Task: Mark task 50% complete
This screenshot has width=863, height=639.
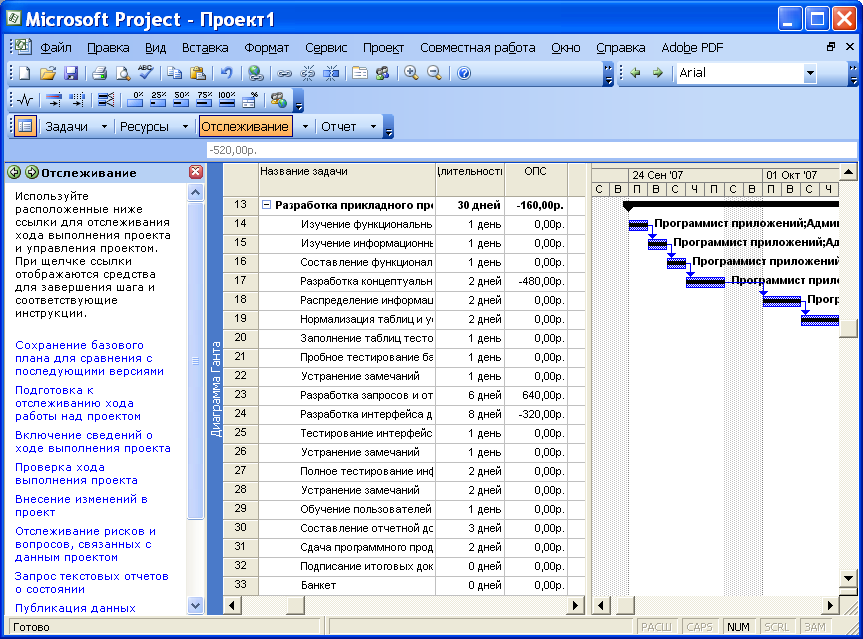Action: 181,100
